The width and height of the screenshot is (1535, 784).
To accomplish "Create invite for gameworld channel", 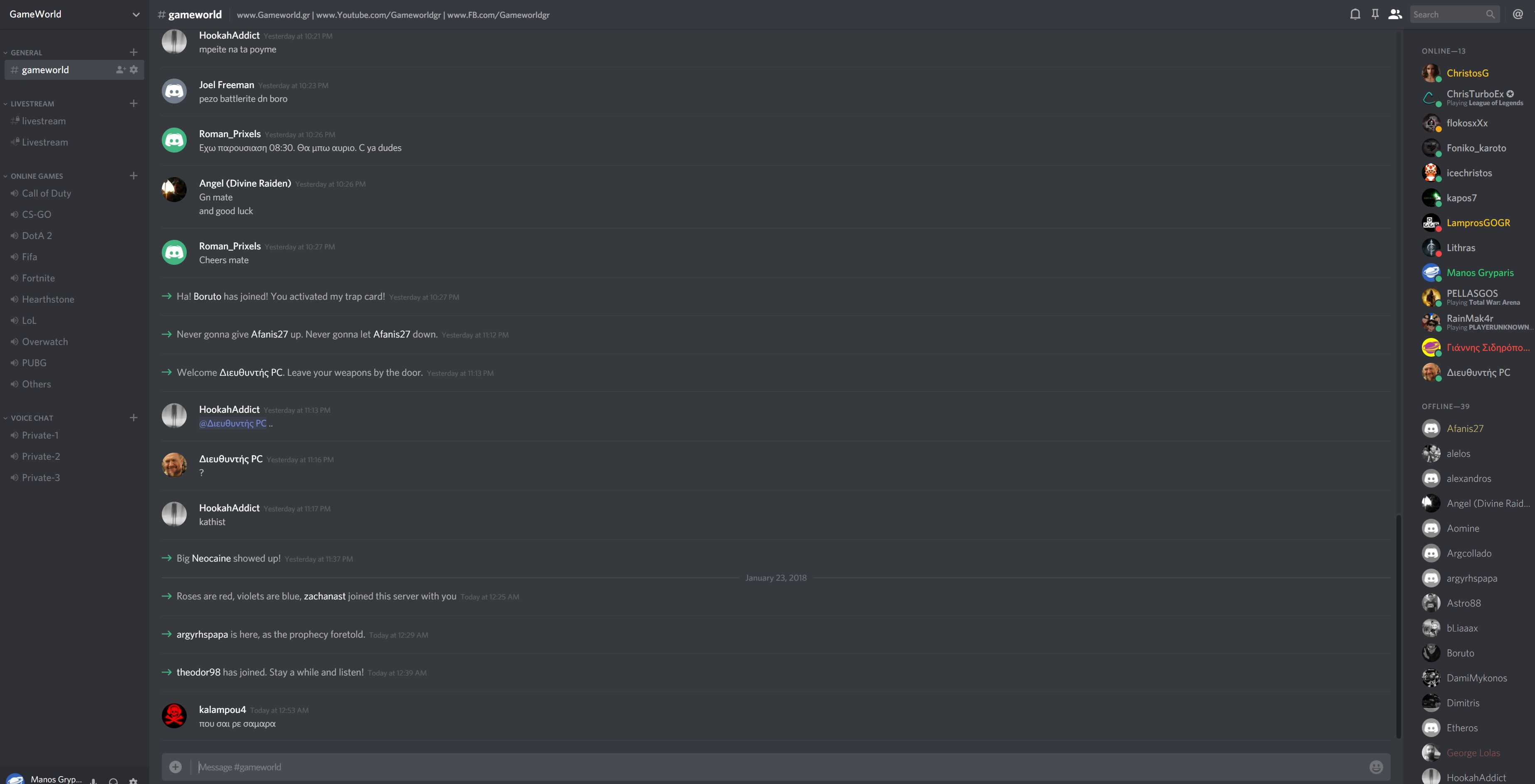I will click(x=120, y=70).
